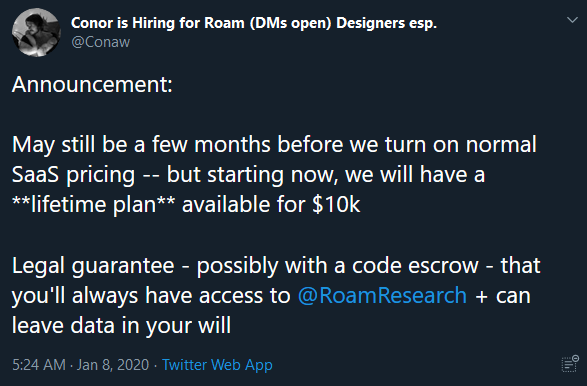Open the Twitter Web App source link
The height and width of the screenshot is (386, 587).
[x=217, y=365]
